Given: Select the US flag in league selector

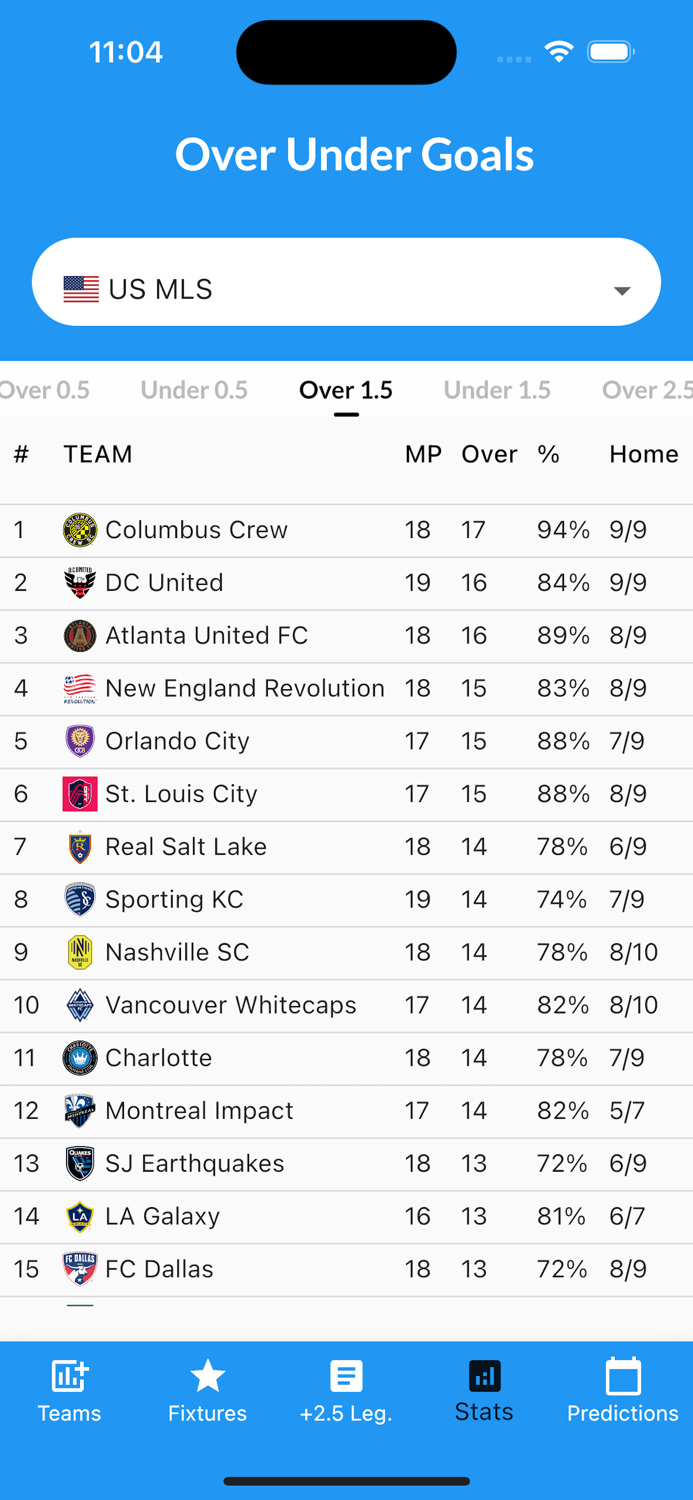Looking at the screenshot, I should pyautogui.click(x=80, y=287).
